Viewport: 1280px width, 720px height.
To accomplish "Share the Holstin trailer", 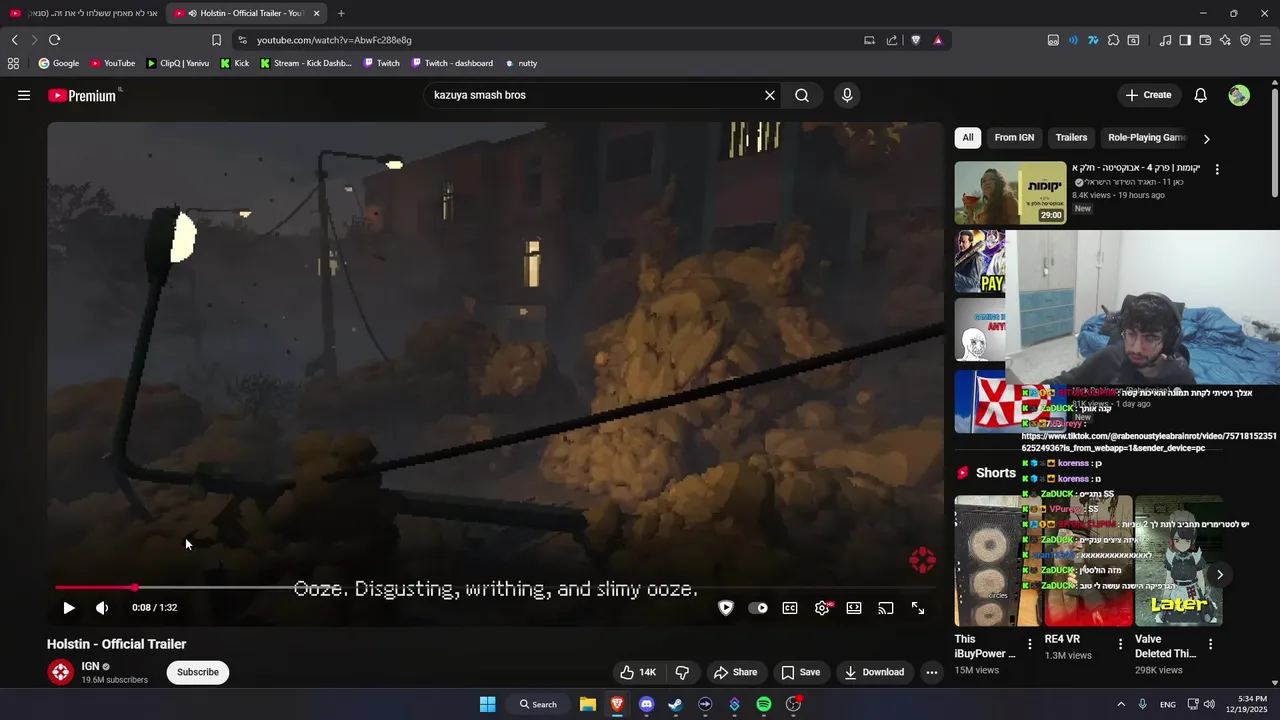I will 734,672.
